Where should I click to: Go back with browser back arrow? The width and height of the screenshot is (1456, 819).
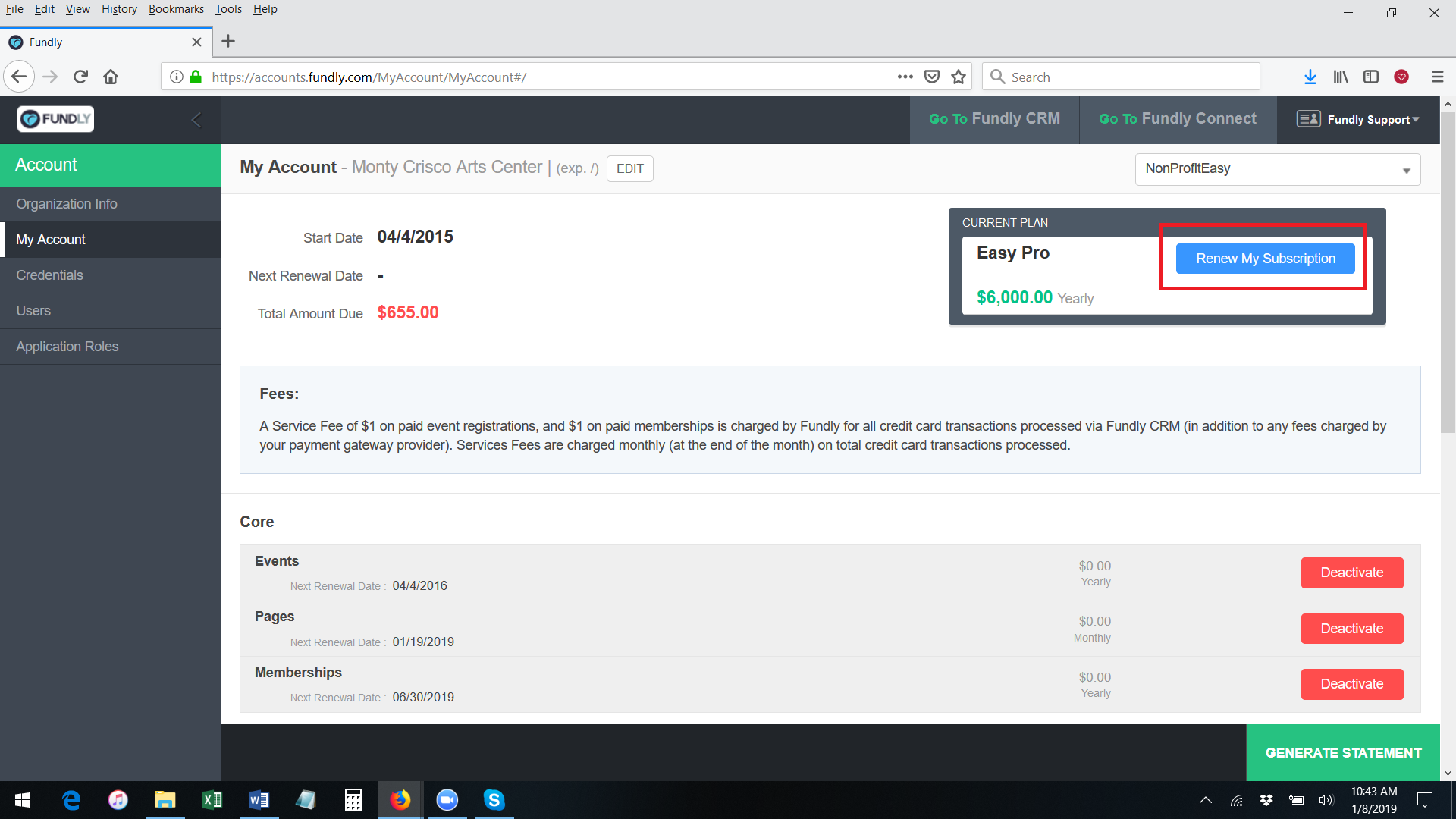[x=19, y=77]
